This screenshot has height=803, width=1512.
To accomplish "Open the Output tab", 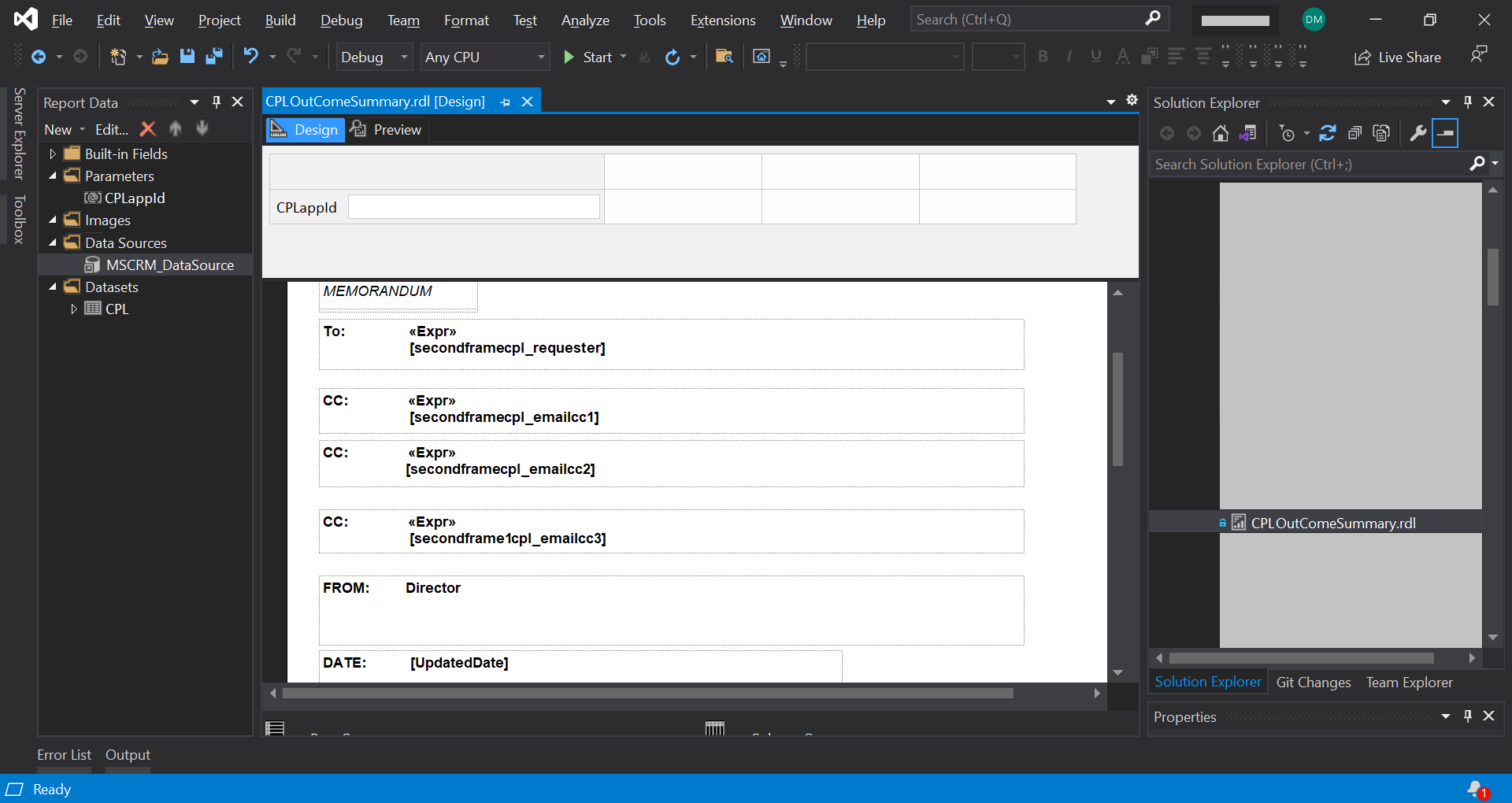I will coord(128,755).
